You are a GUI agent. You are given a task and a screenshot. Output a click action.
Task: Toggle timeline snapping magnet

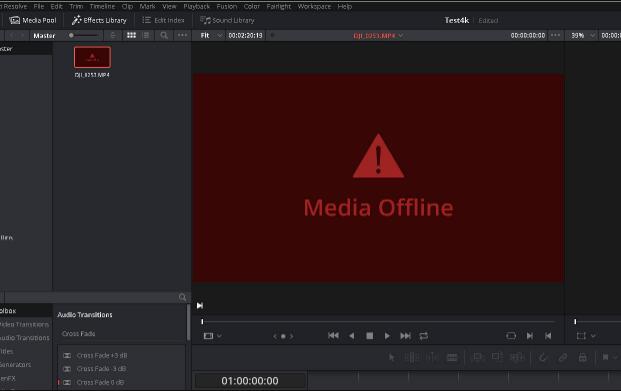pos(542,358)
